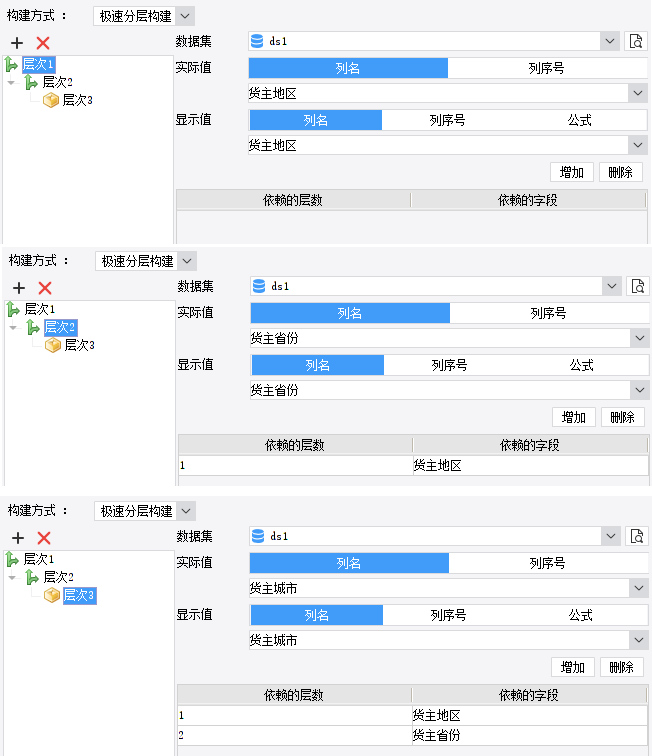Screen dimensions: 652x756
Task: Open dataset preview icon in the 货主城市 panel
Action: click(x=636, y=537)
